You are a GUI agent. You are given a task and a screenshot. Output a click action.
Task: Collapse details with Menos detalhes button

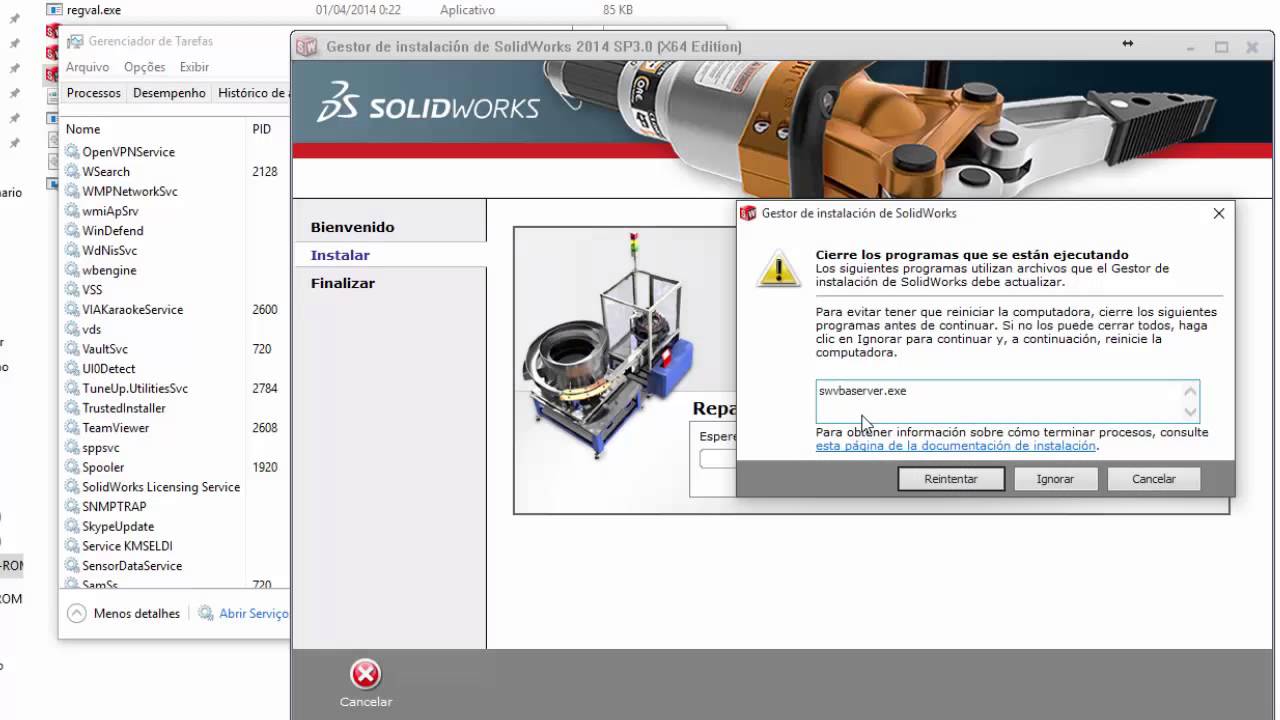[x=125, y=613]
